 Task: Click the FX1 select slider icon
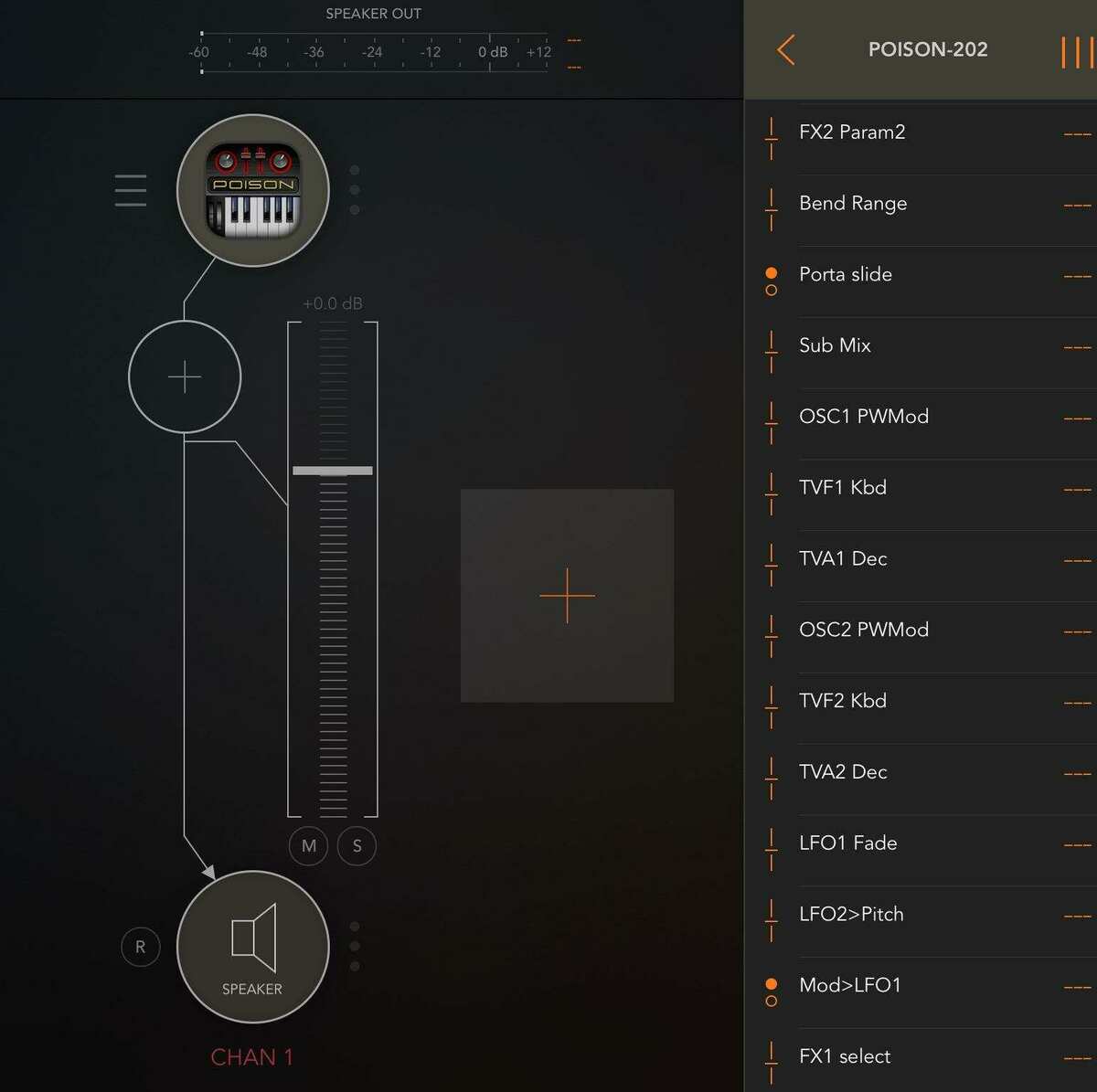coord(772,1064)
